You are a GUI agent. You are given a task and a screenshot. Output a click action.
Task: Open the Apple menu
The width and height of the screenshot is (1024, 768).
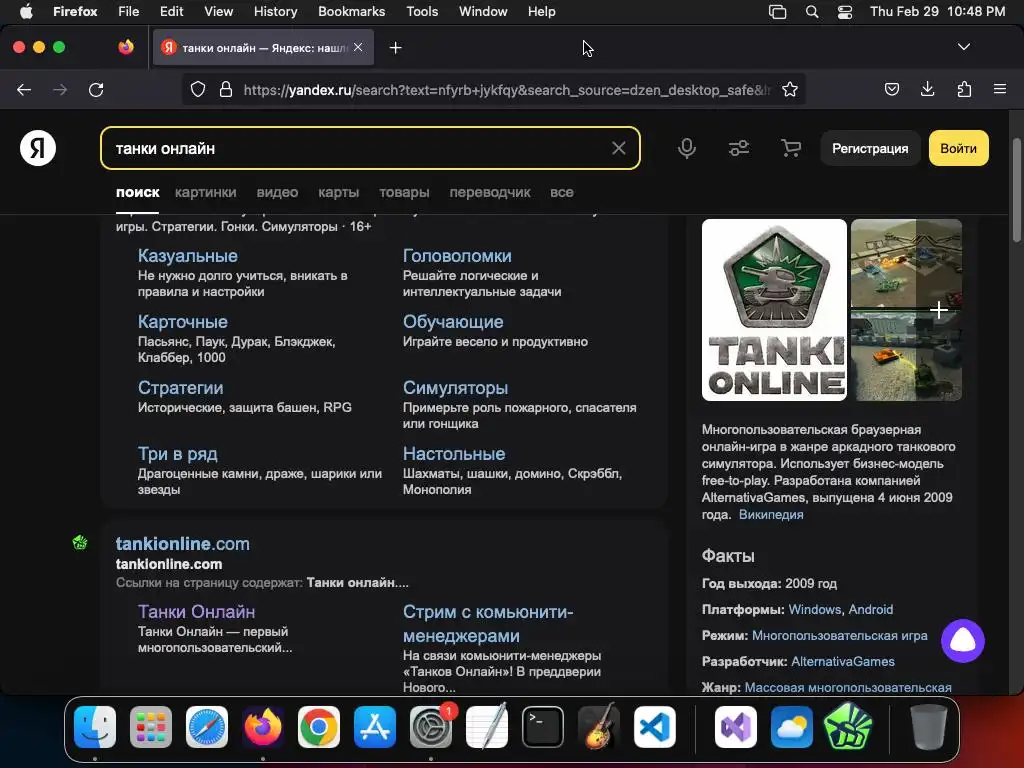pyautogui.click(x=26, y=11)
